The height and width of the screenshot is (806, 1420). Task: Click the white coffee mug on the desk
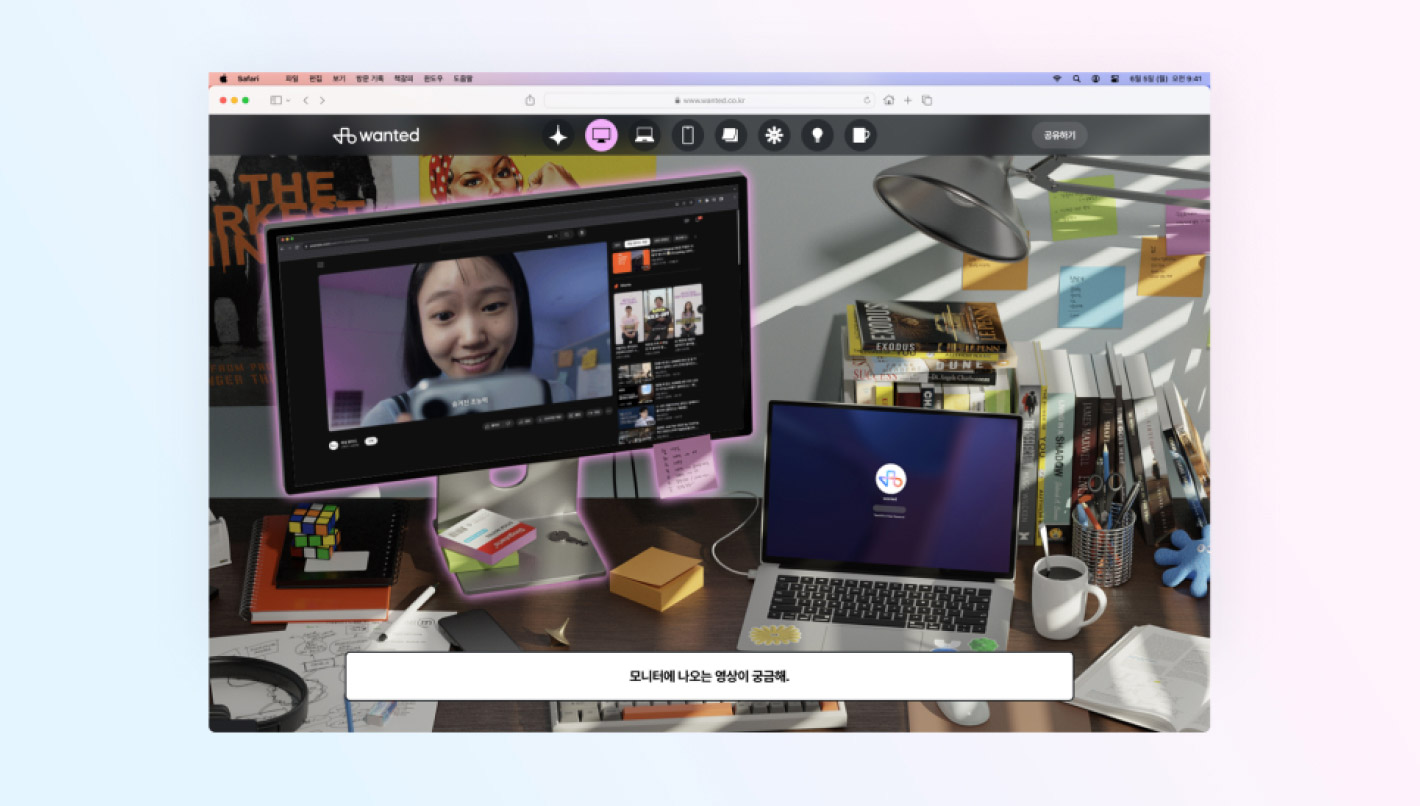1067,597
